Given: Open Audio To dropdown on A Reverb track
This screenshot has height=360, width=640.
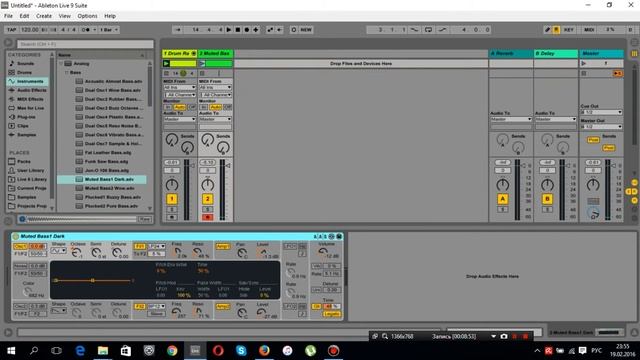Looking at the screenshot, I should (511, 119).
